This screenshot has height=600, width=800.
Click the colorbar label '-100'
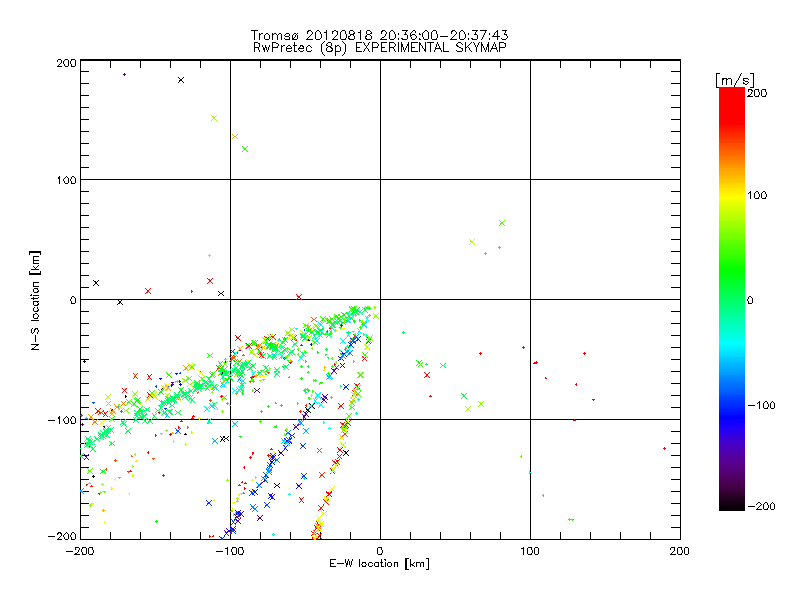click(761, 405)
